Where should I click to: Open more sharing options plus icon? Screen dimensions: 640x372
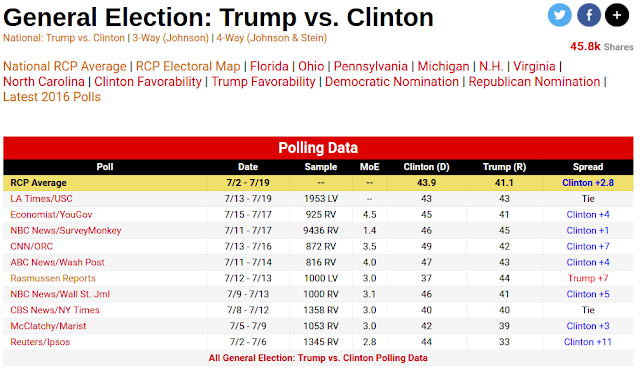click(617, 15)
